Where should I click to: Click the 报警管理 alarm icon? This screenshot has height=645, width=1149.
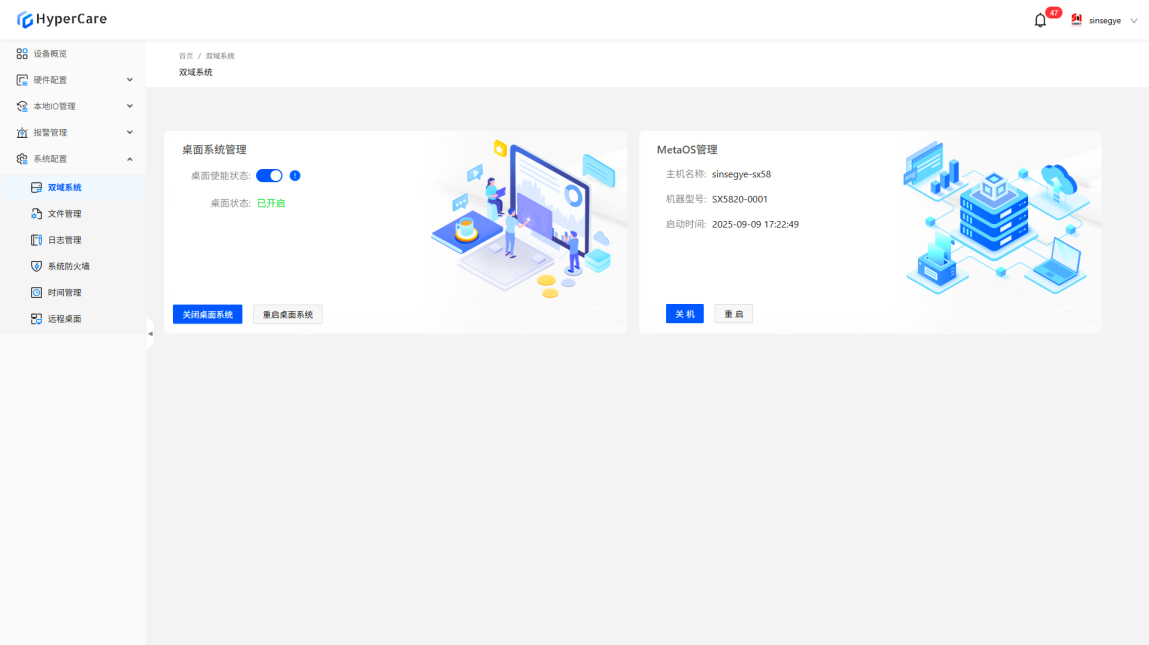pyautogui.click(x=22, y=133)
